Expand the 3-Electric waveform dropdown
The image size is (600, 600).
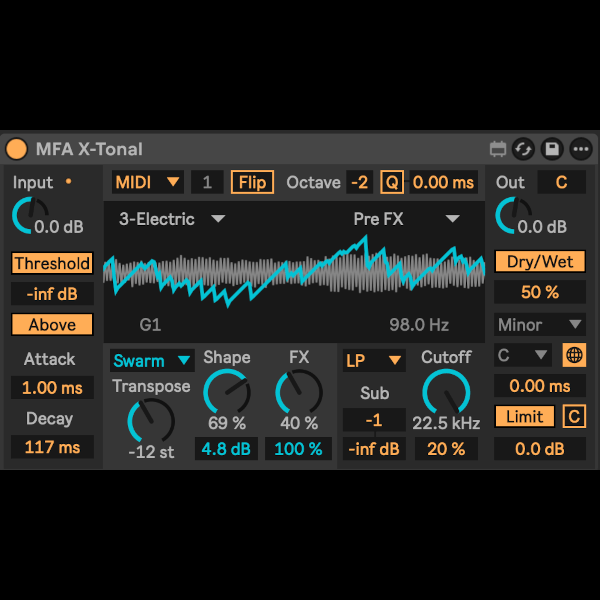tap(171, 218)
